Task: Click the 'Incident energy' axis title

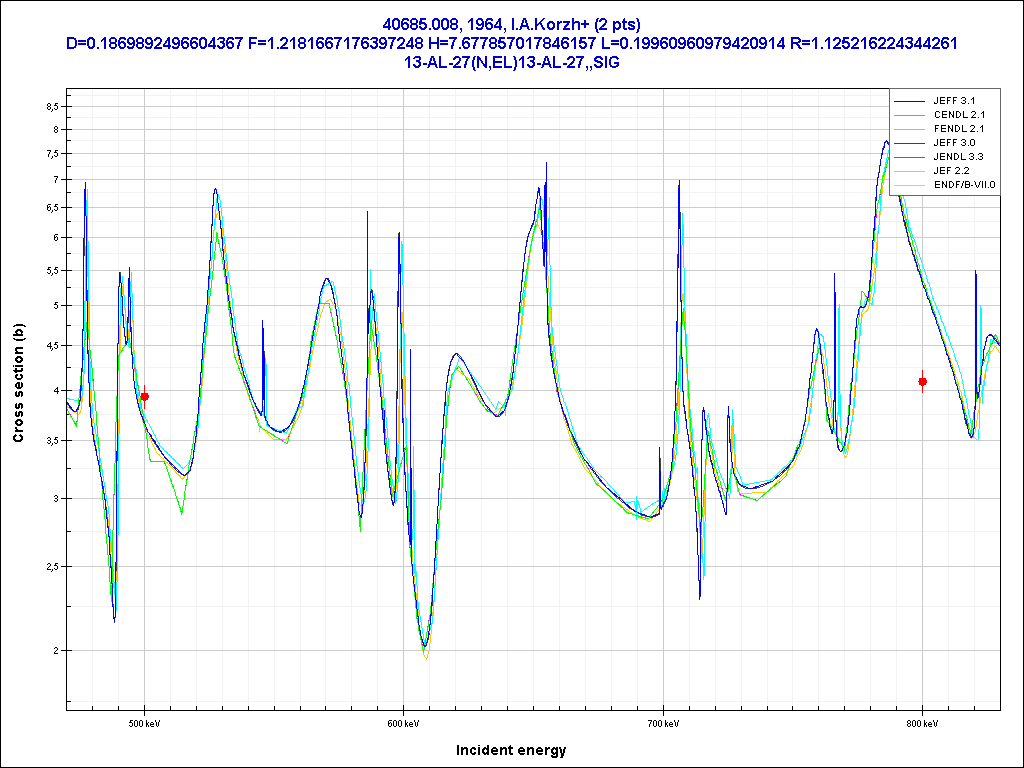Action: (511, 750)
